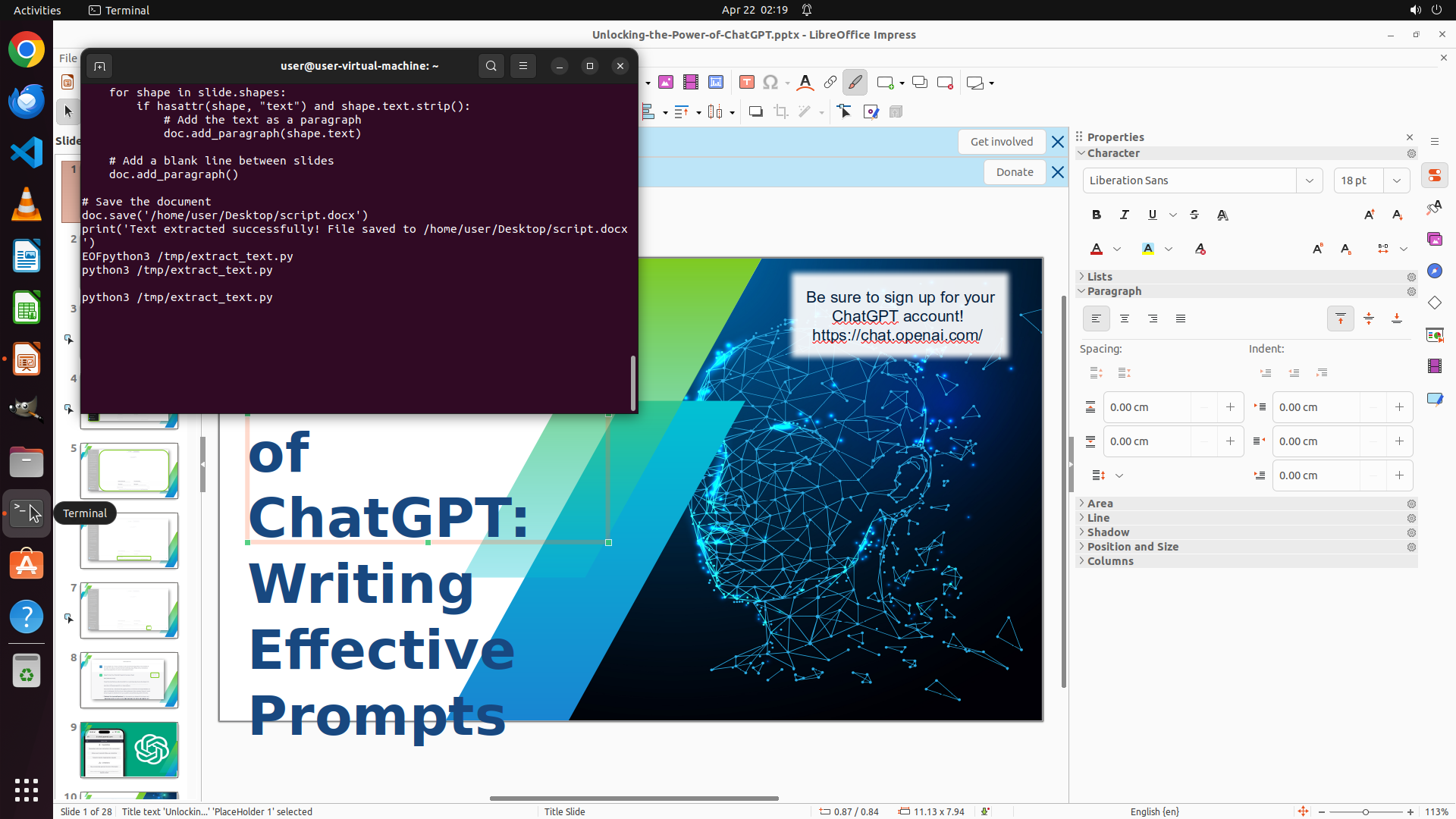
Task: Expand the Position and Size section
Action: (1132, 547)
